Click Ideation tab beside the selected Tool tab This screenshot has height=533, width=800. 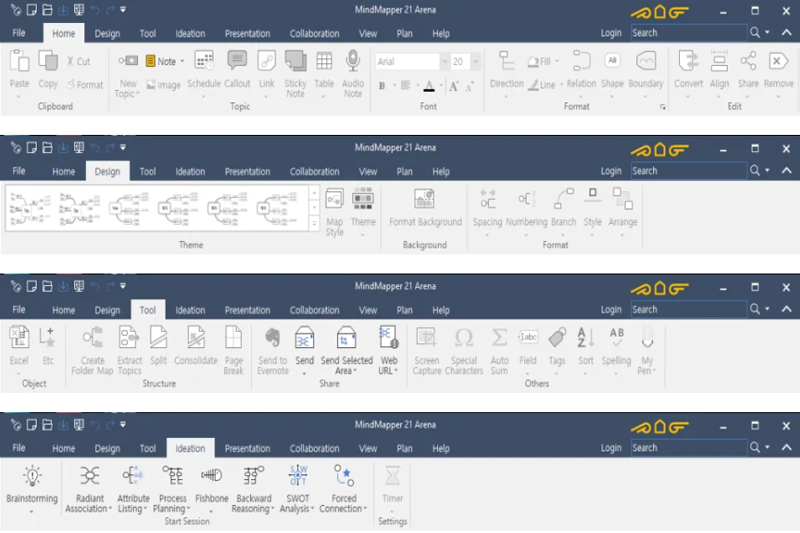click(x=190, y=310)
